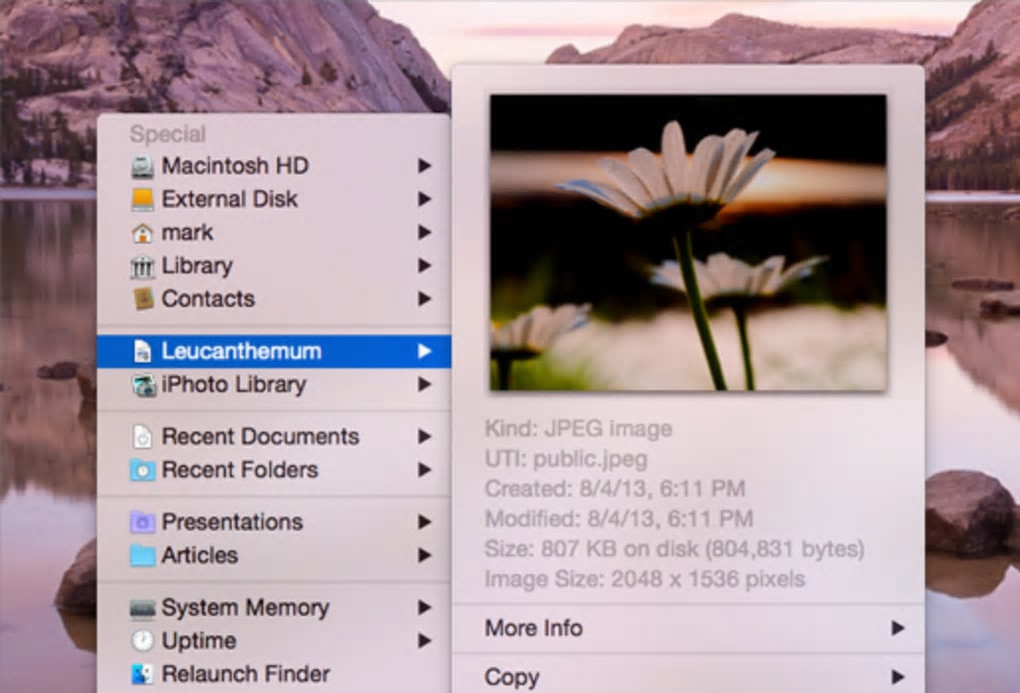Click the Recent Folders clock folder icon

coord(142,470)
